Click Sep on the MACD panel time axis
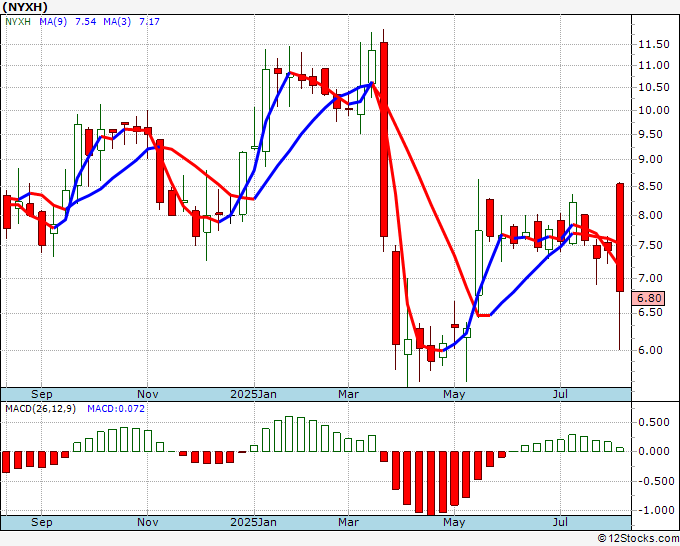Image resolution: width=680 pixels, height=546 pixels. click(42, 522)
